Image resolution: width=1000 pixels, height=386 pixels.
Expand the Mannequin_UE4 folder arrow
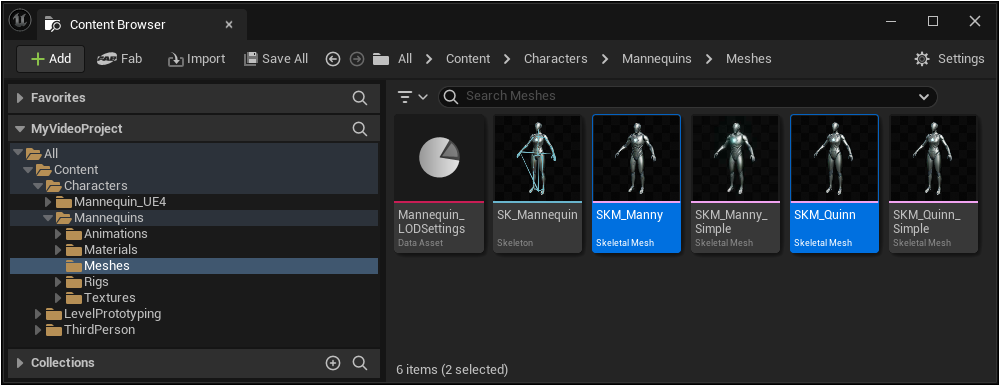tap(48, 202)
